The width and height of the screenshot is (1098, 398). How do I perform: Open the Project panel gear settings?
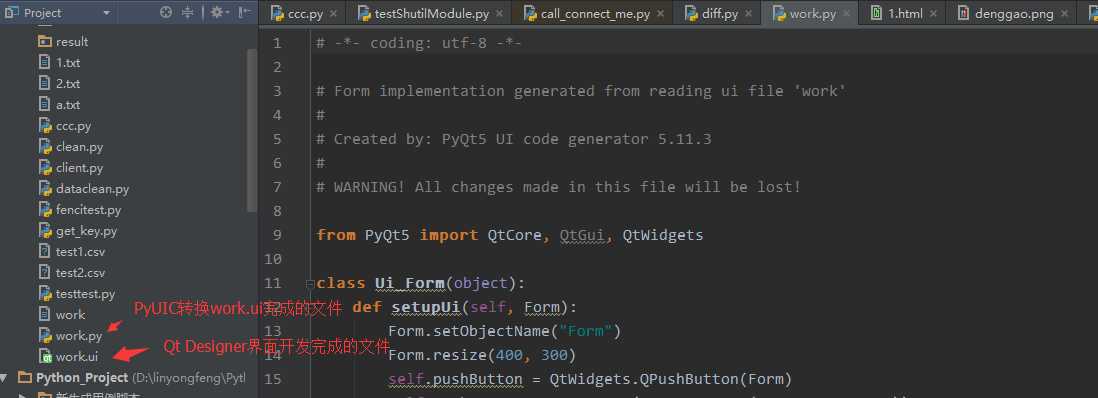point(216,13)
